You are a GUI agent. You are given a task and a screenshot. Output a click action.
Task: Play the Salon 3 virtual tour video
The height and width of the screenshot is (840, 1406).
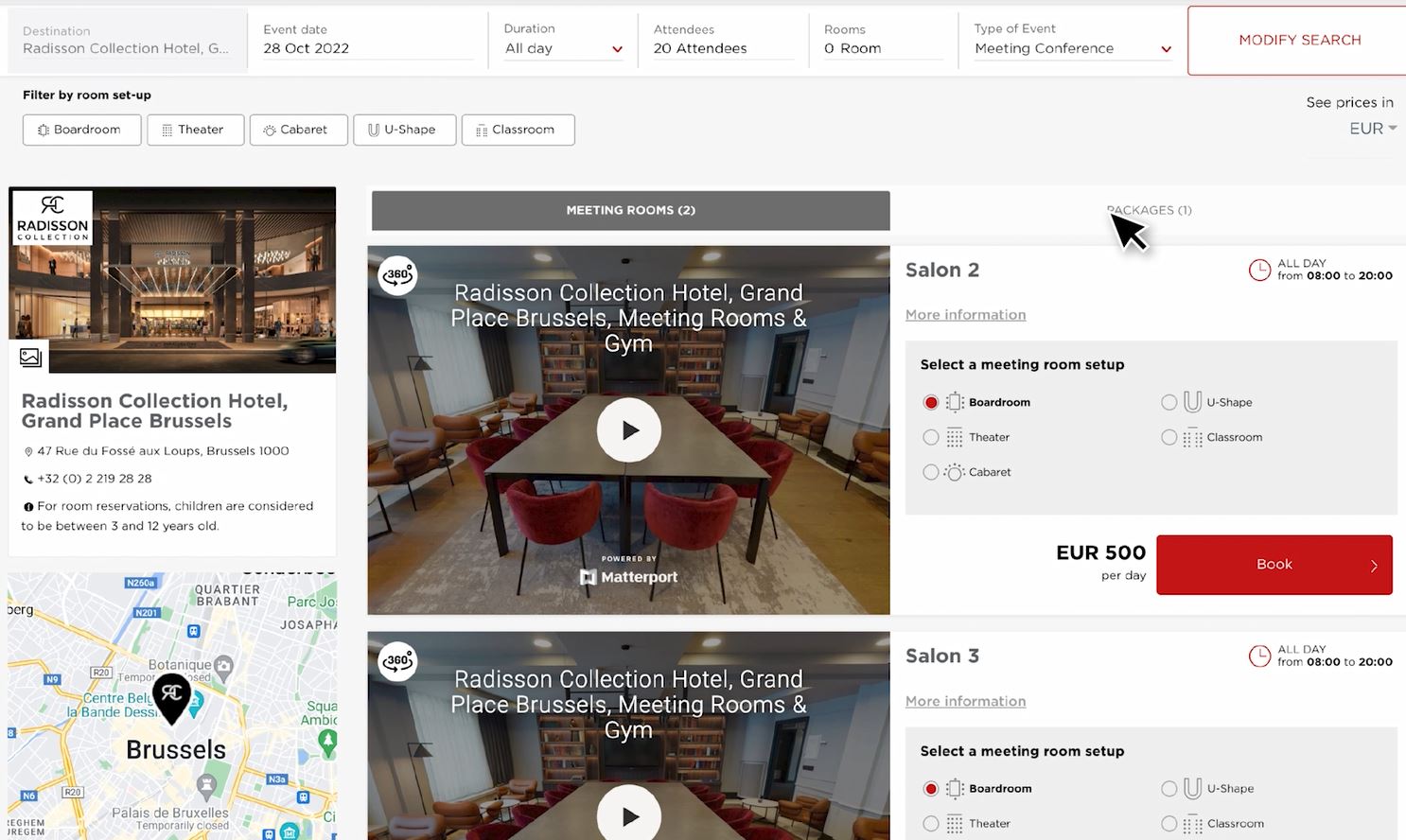point(628,815)
